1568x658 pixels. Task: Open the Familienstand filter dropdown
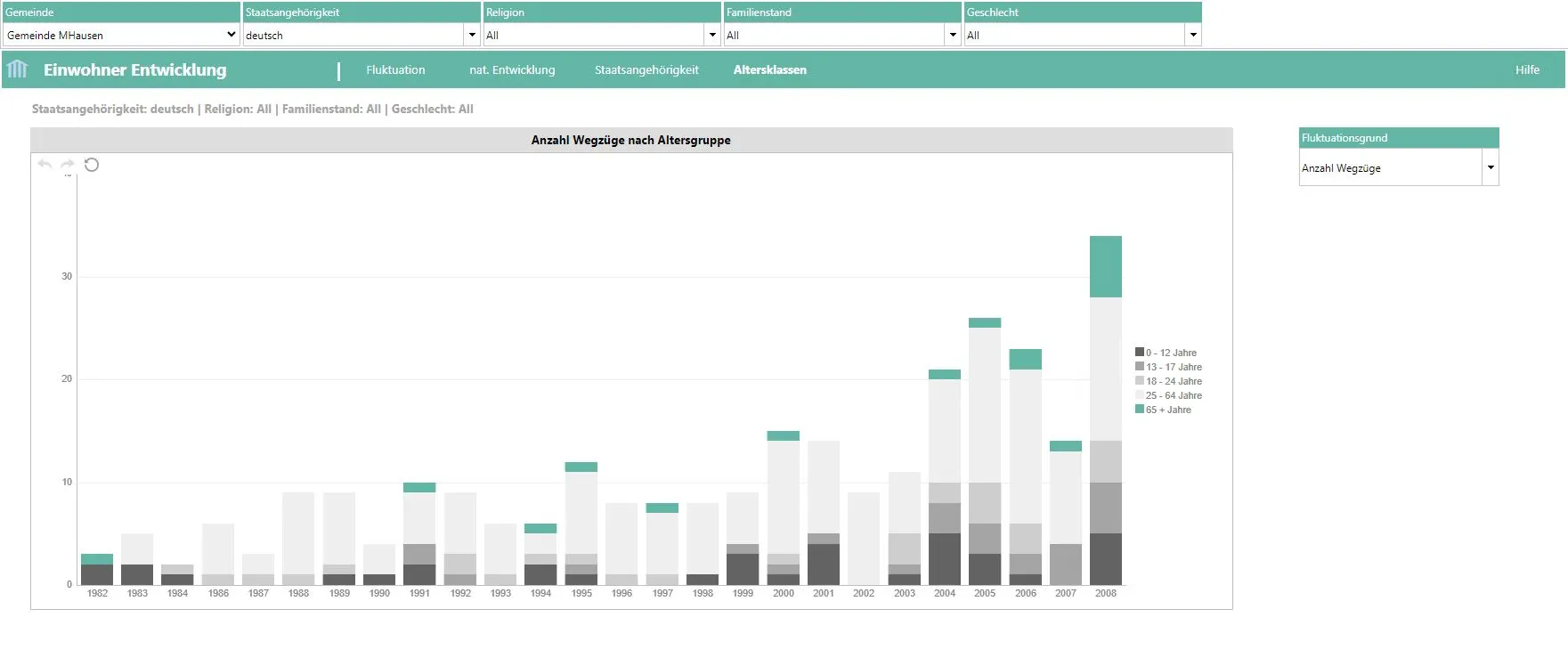953,35
